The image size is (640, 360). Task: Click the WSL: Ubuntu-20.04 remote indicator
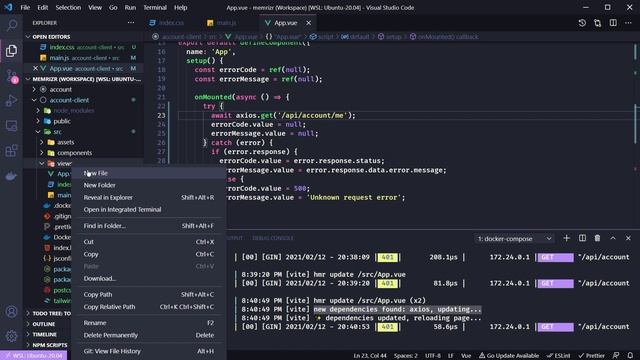pyautogui.click(x=34, y=356)
